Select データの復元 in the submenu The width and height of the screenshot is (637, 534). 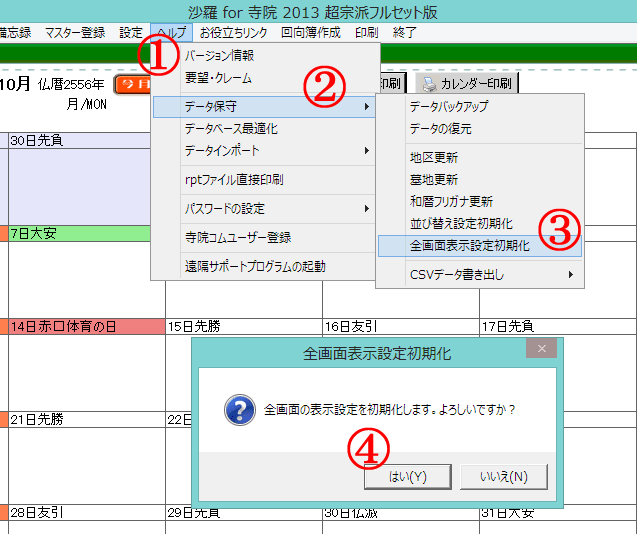pyautogui.click(x=440, y=129)
